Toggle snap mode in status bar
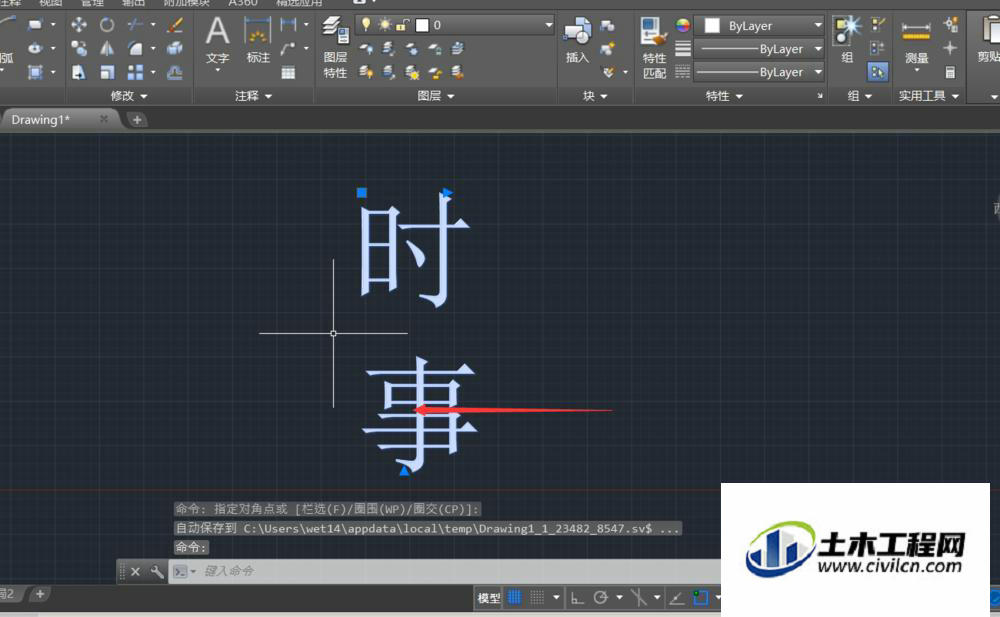Viewport: 1000px width, 617px height. tap(538, 597)
